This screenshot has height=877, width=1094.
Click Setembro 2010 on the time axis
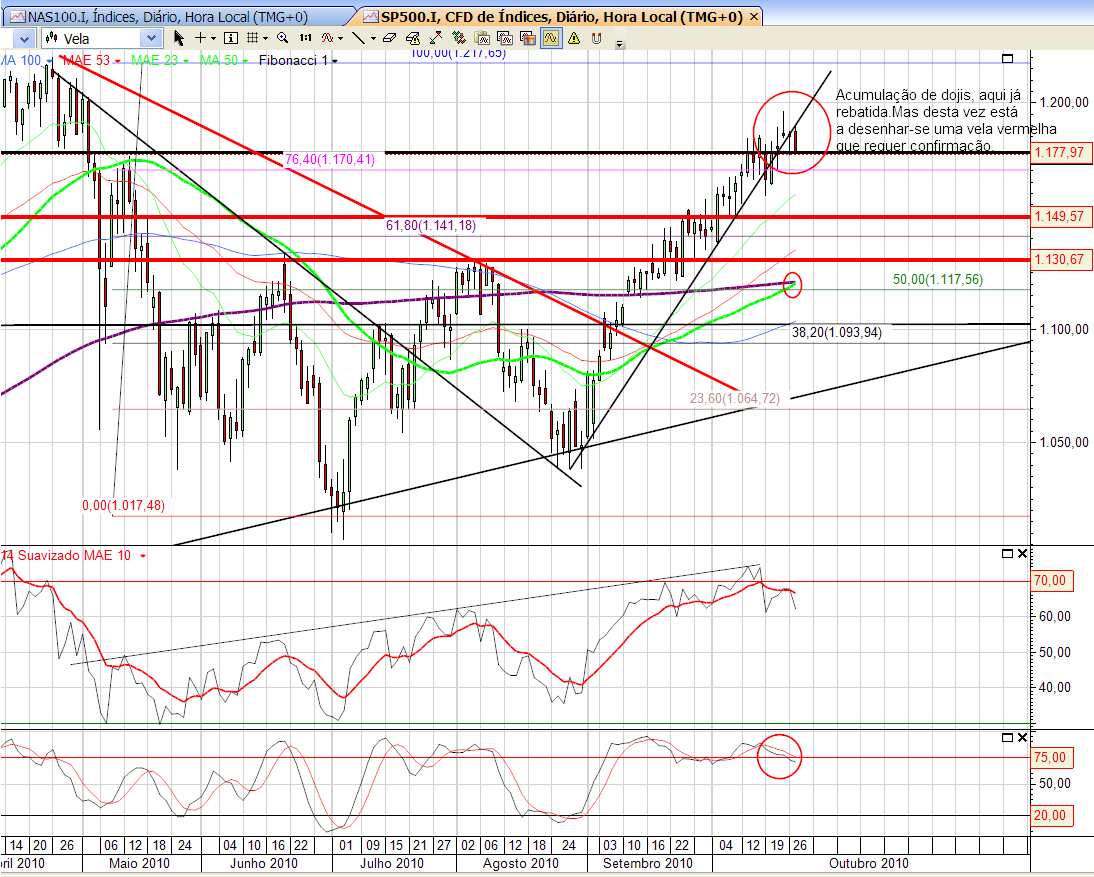click(x=647, y=863)
